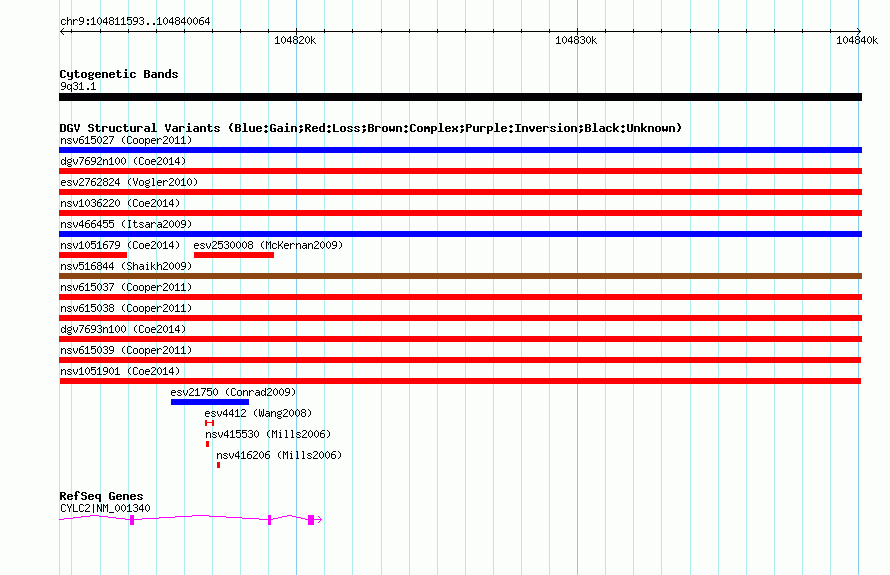Open variant label dgv7692n100 (Coe2014)
Screen dimensions: 890x575
pyautogui.click(x=123, y=161)
